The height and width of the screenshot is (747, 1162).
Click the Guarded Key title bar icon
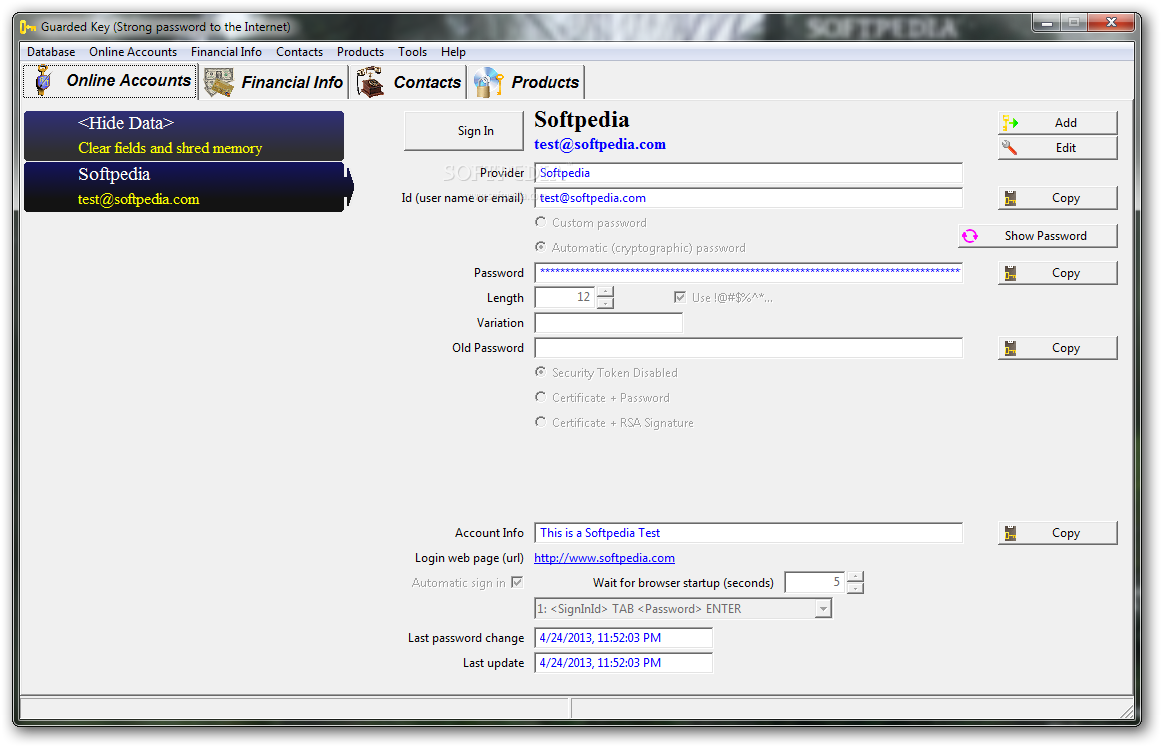pyautogui.click(x=27, y=27)
